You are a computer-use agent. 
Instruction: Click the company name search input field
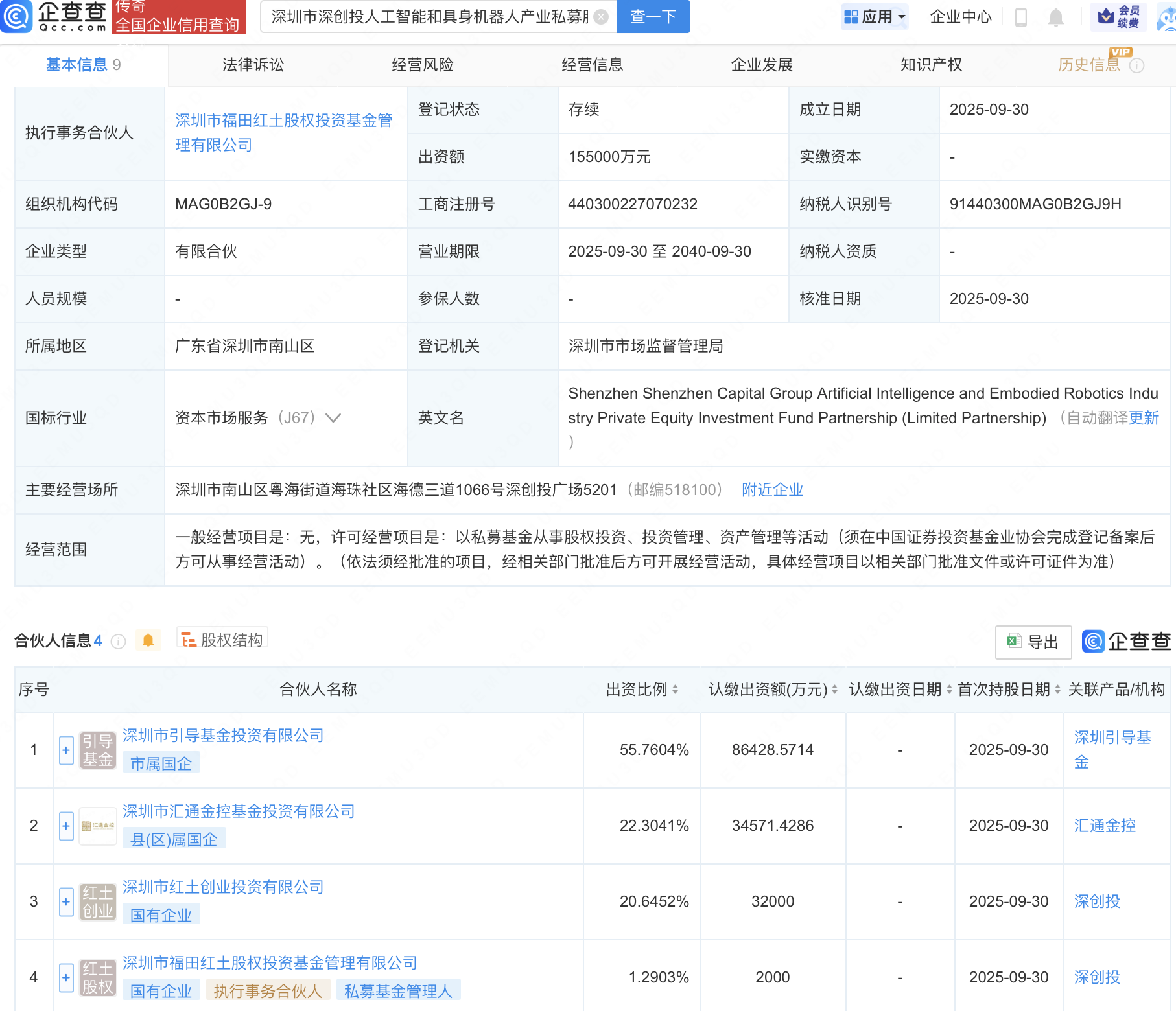tap(428, 17)
